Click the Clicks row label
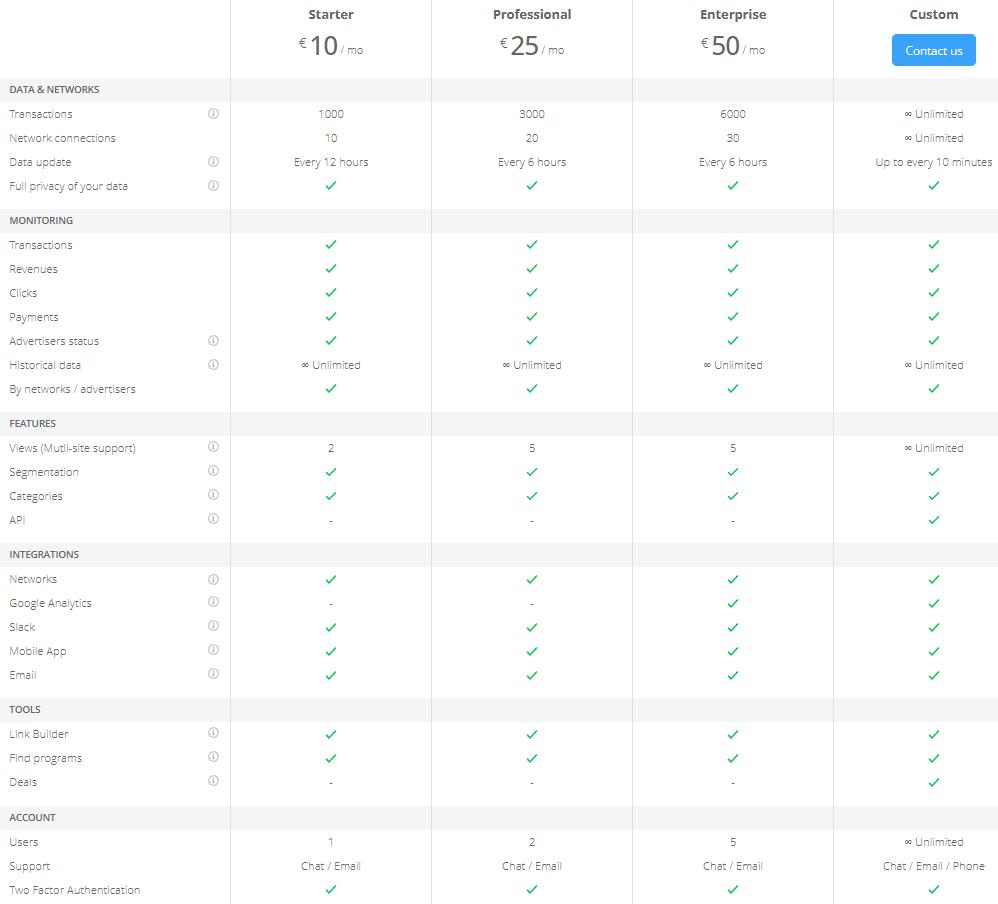The image size is (998, 904). [x=24, y=293]
